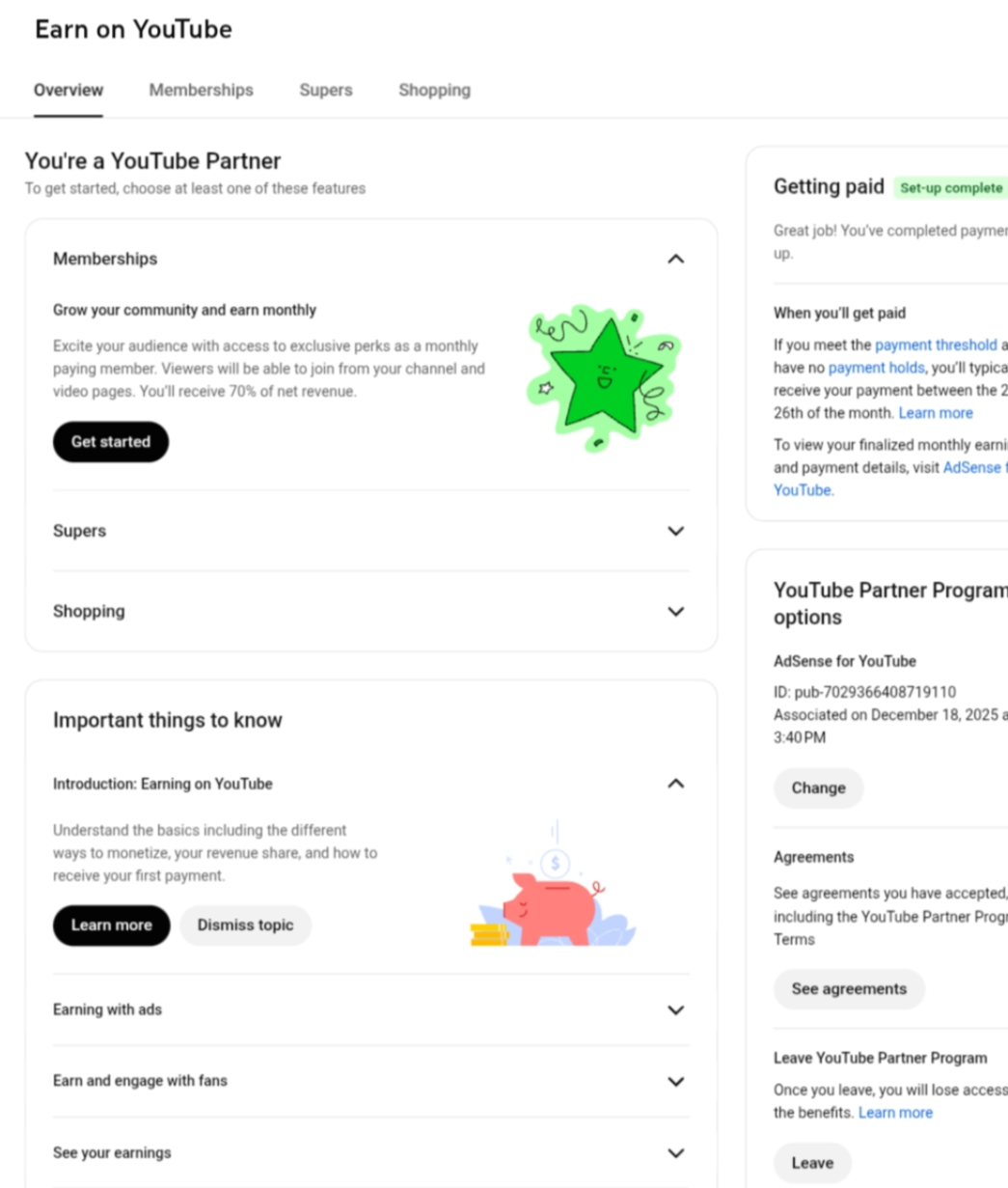Go to the Shopping tab
1008x1188 pixels.
tap(434, 90)
